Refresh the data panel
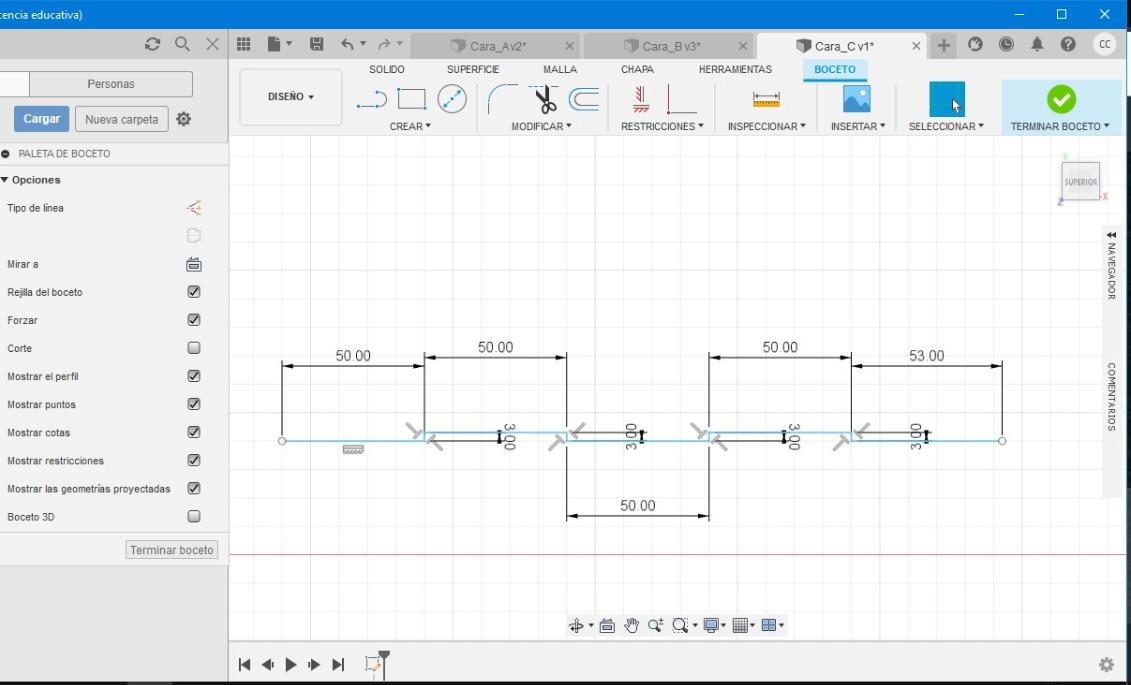1131x685 pixels. point(152,44)
